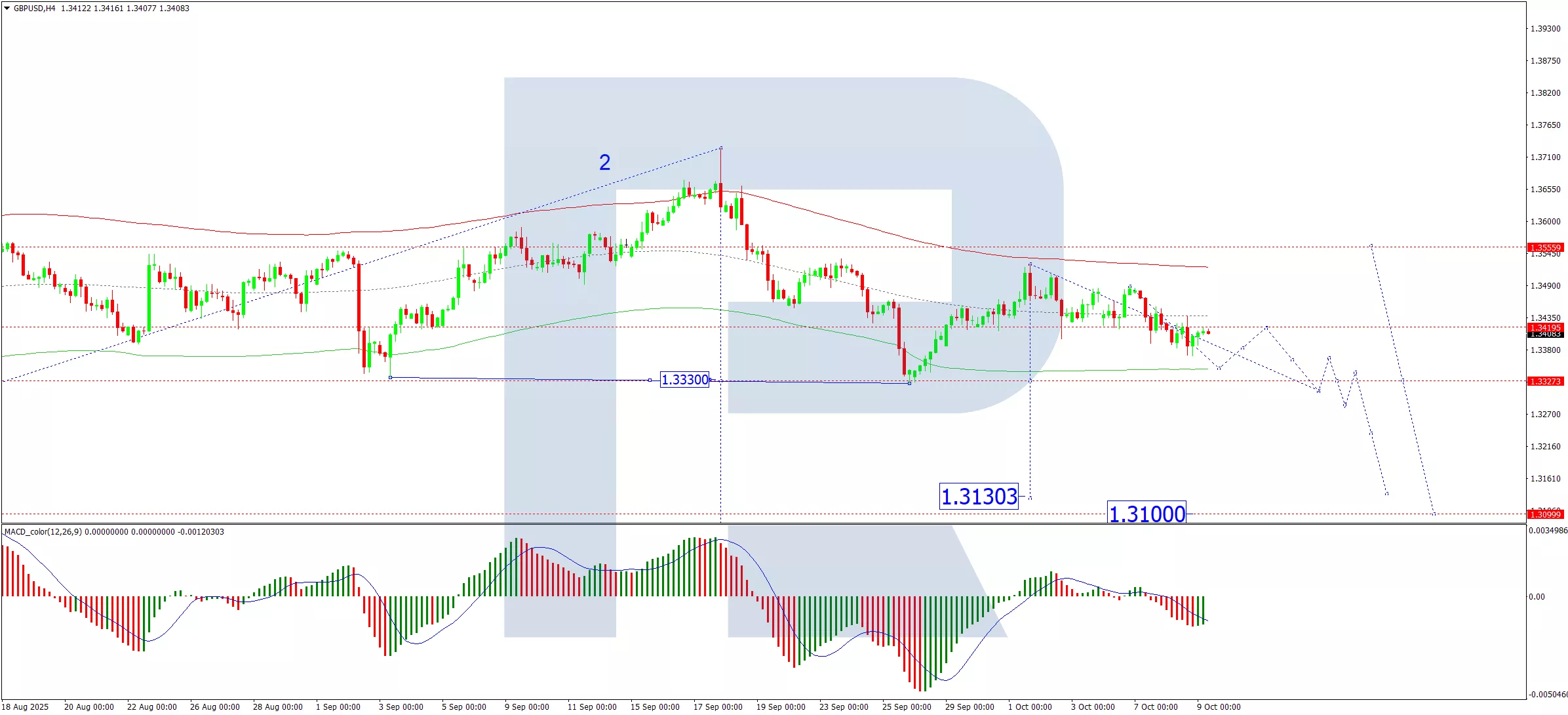Select the 1.31303 target label
Screen dimensions: 1568x715
979,497
